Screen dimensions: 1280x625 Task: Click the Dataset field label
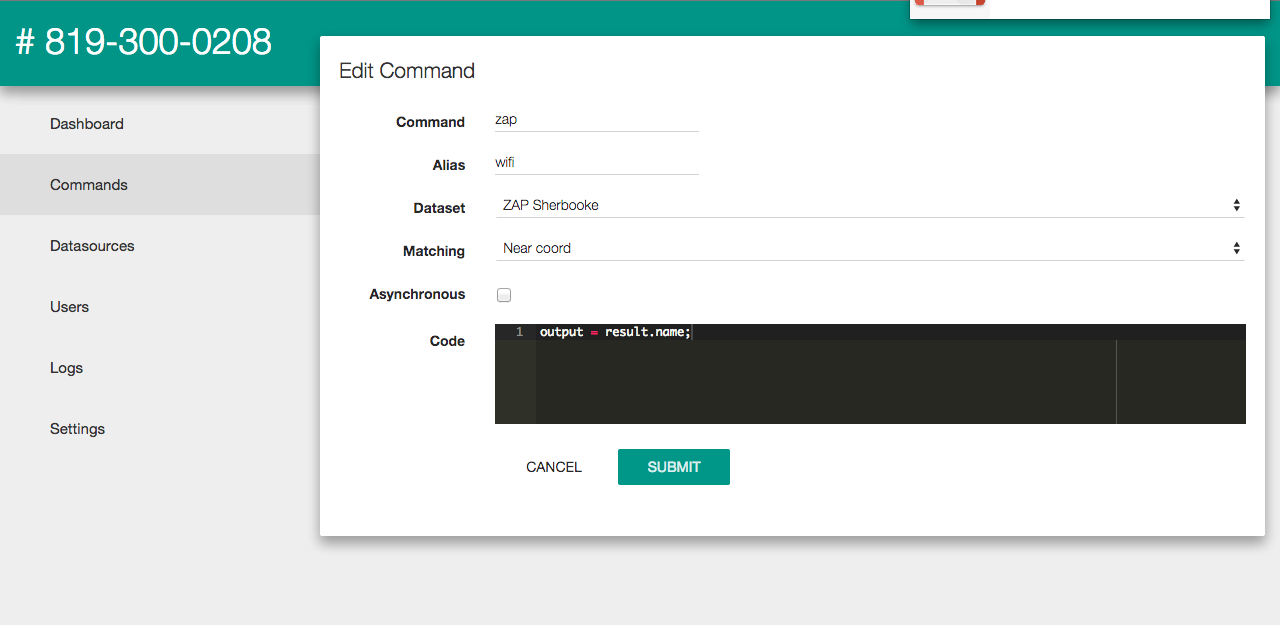pyautogui.click(x=439, y=208)
